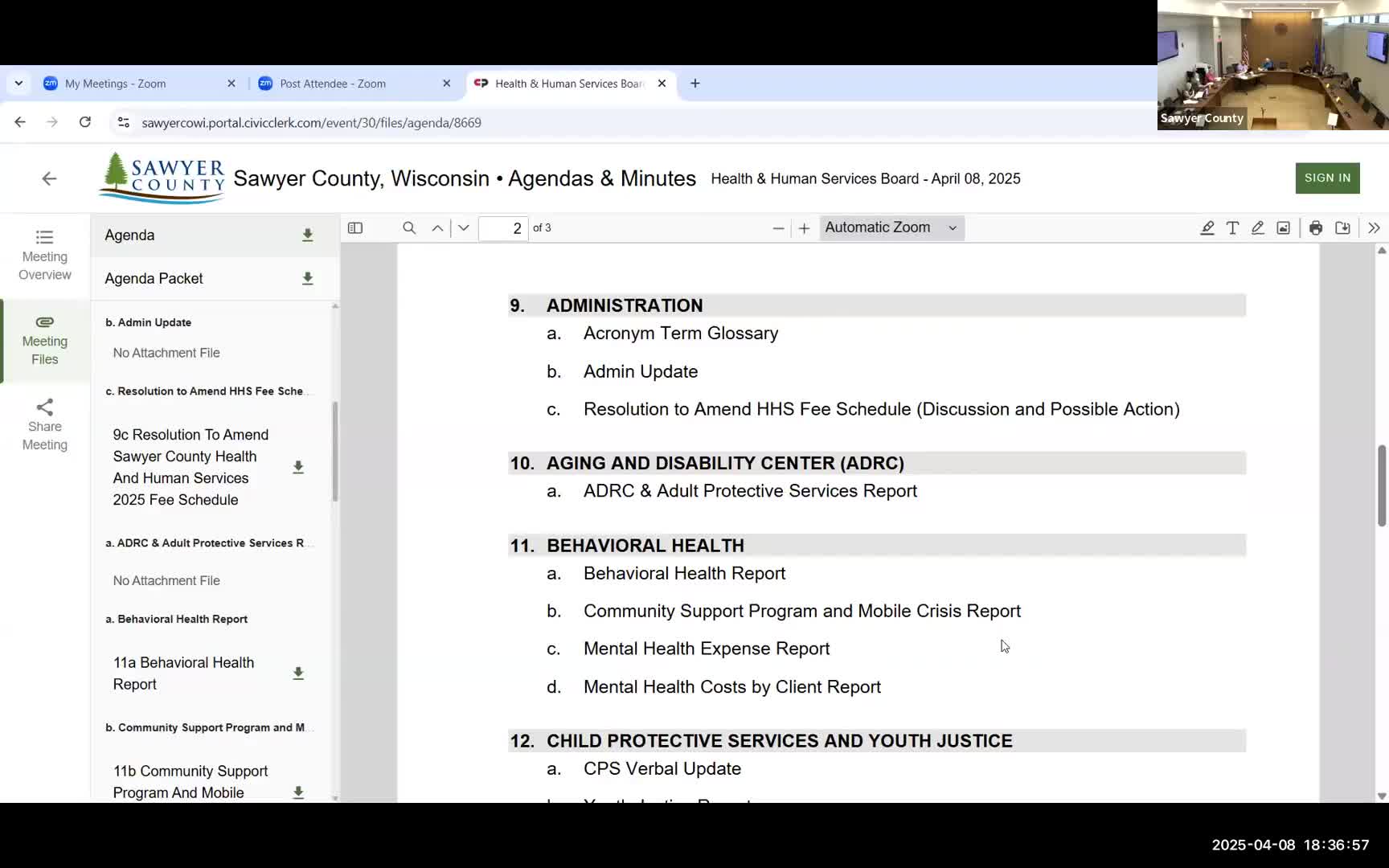Go to the next page with down chevron

[463, 228]
